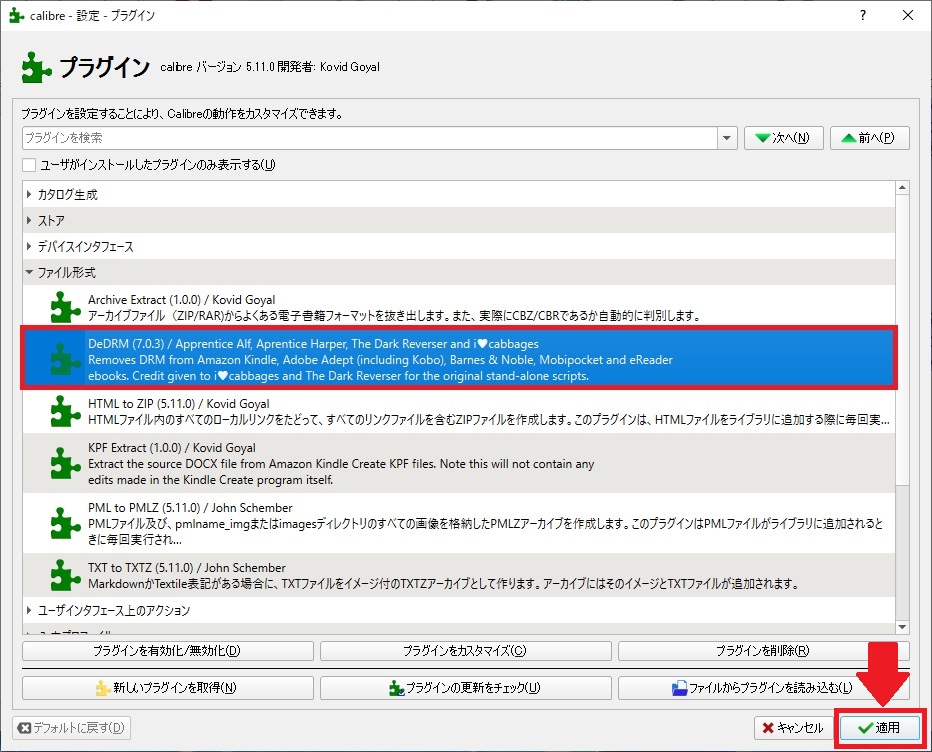Select TXT to TXTZ (5.11.0) plugin row
Viewport: 932px width, 752px height.
point(459,575)
